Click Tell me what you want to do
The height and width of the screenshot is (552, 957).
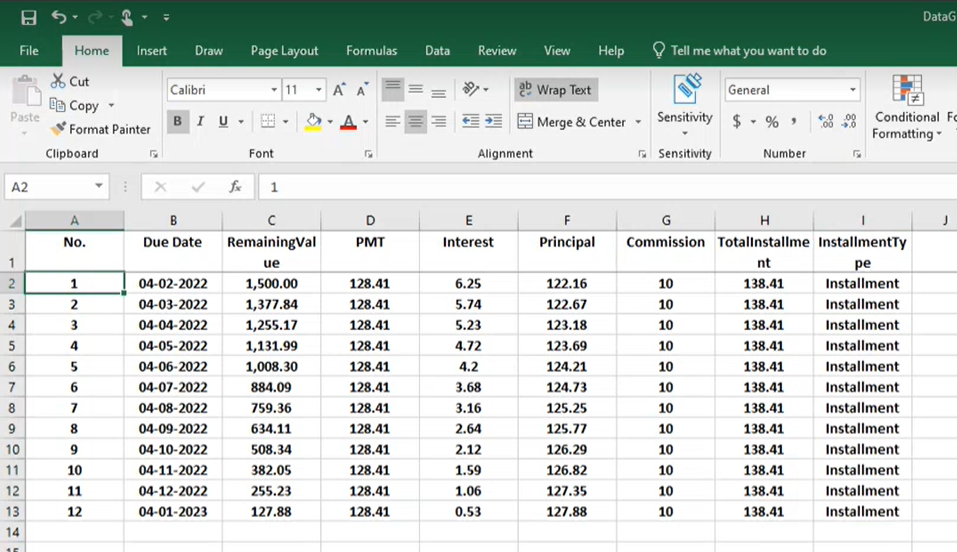click(x=748, y=51)
